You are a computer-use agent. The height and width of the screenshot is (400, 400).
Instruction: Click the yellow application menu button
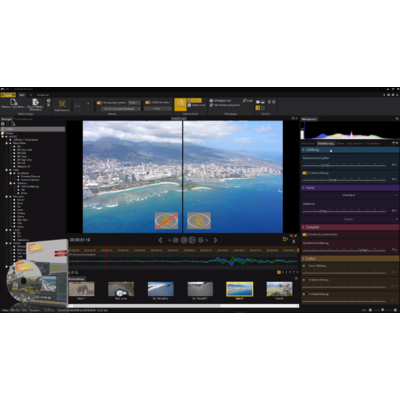click(8, 95)
